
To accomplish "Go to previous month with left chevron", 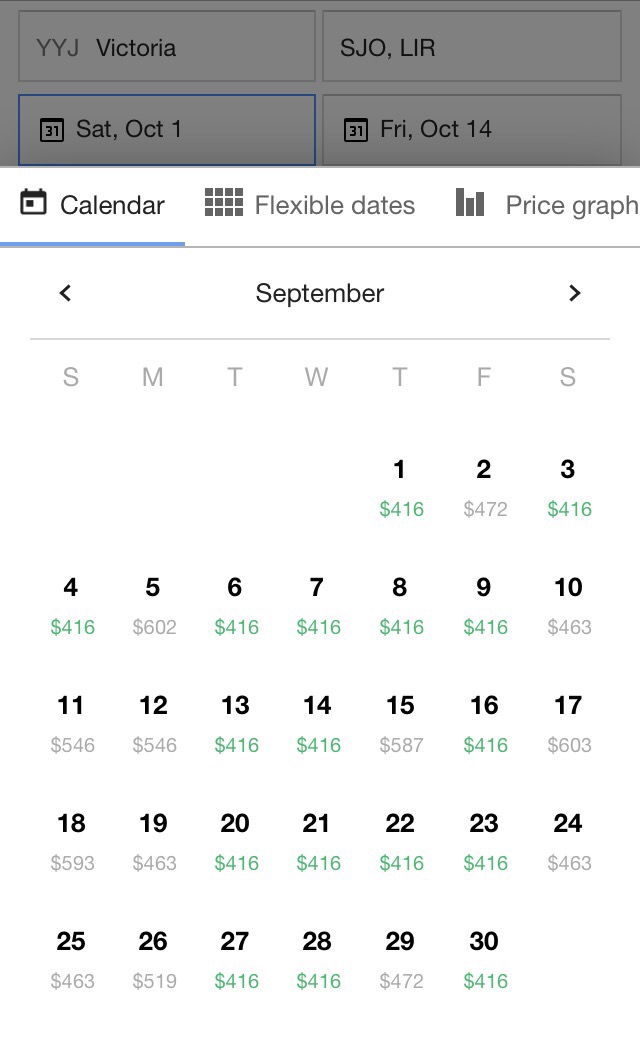I will [x=66, y=293].
